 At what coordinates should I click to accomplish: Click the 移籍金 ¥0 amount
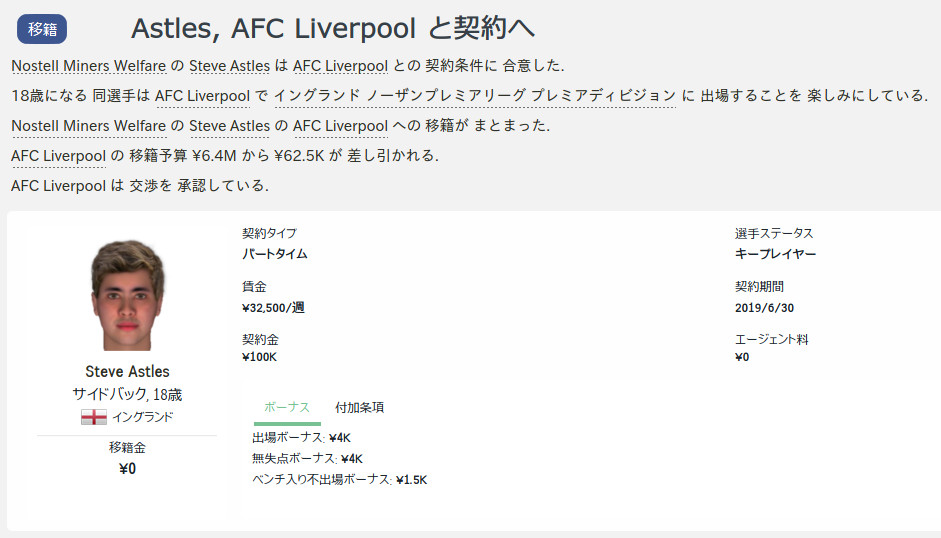(x=127, y=468)
